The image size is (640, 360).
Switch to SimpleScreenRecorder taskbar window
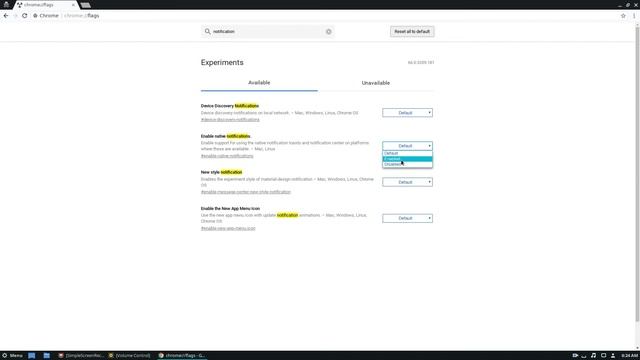coord(81,356)
